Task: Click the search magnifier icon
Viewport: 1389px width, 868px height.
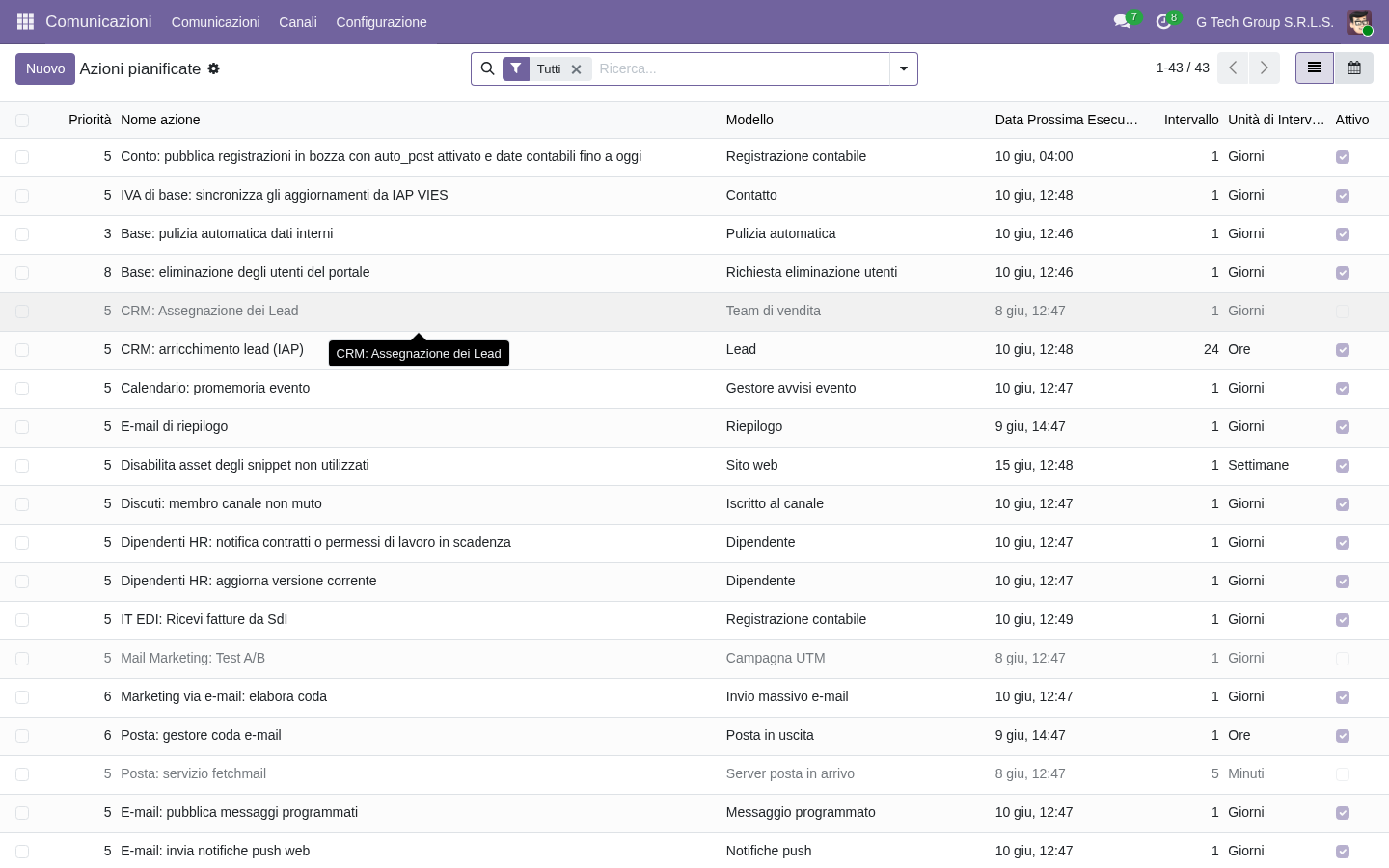Action: [x=487, y=68]
